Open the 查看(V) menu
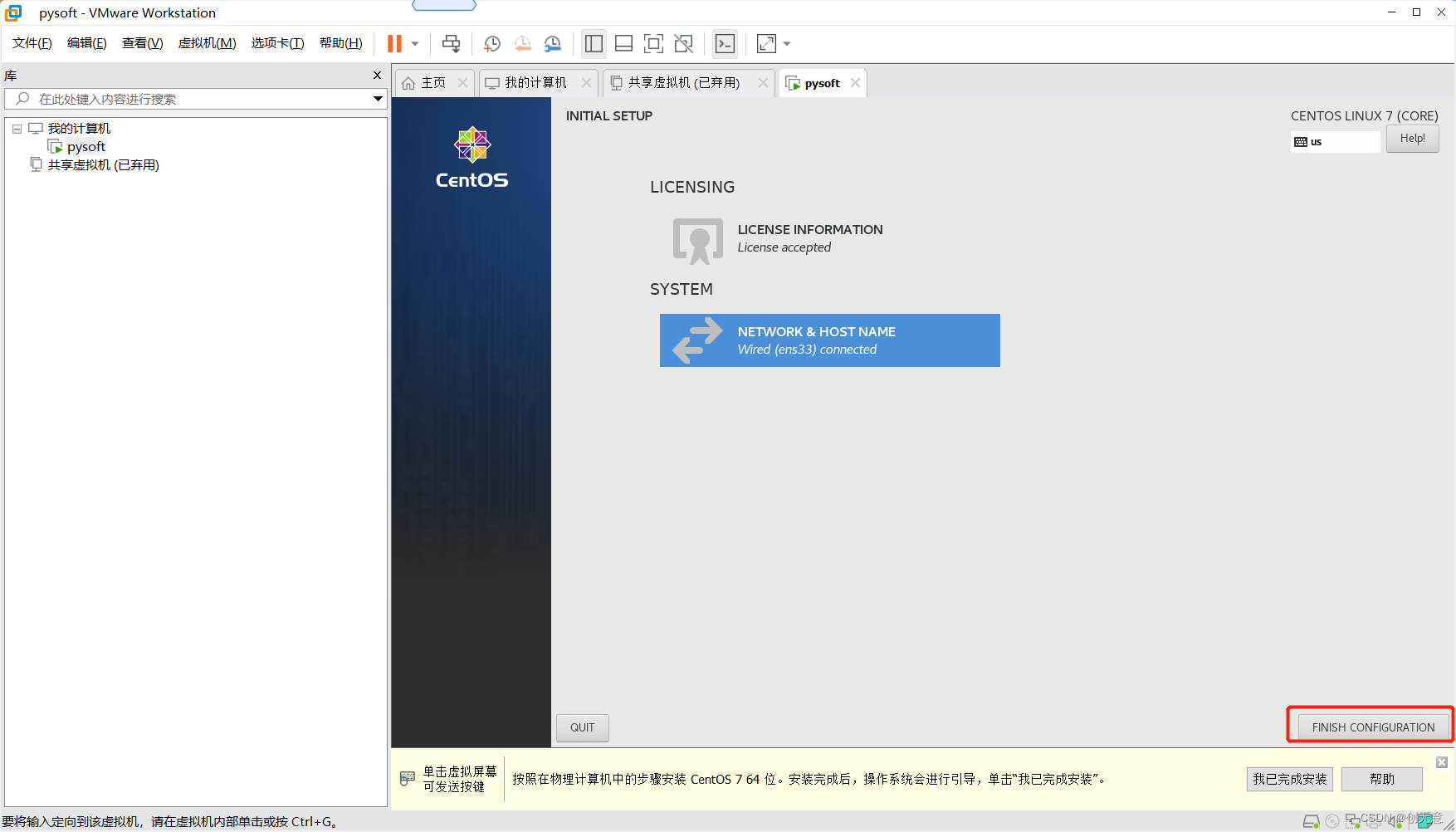The height and width of the screenshot is (832, 1456). [143, 43]
